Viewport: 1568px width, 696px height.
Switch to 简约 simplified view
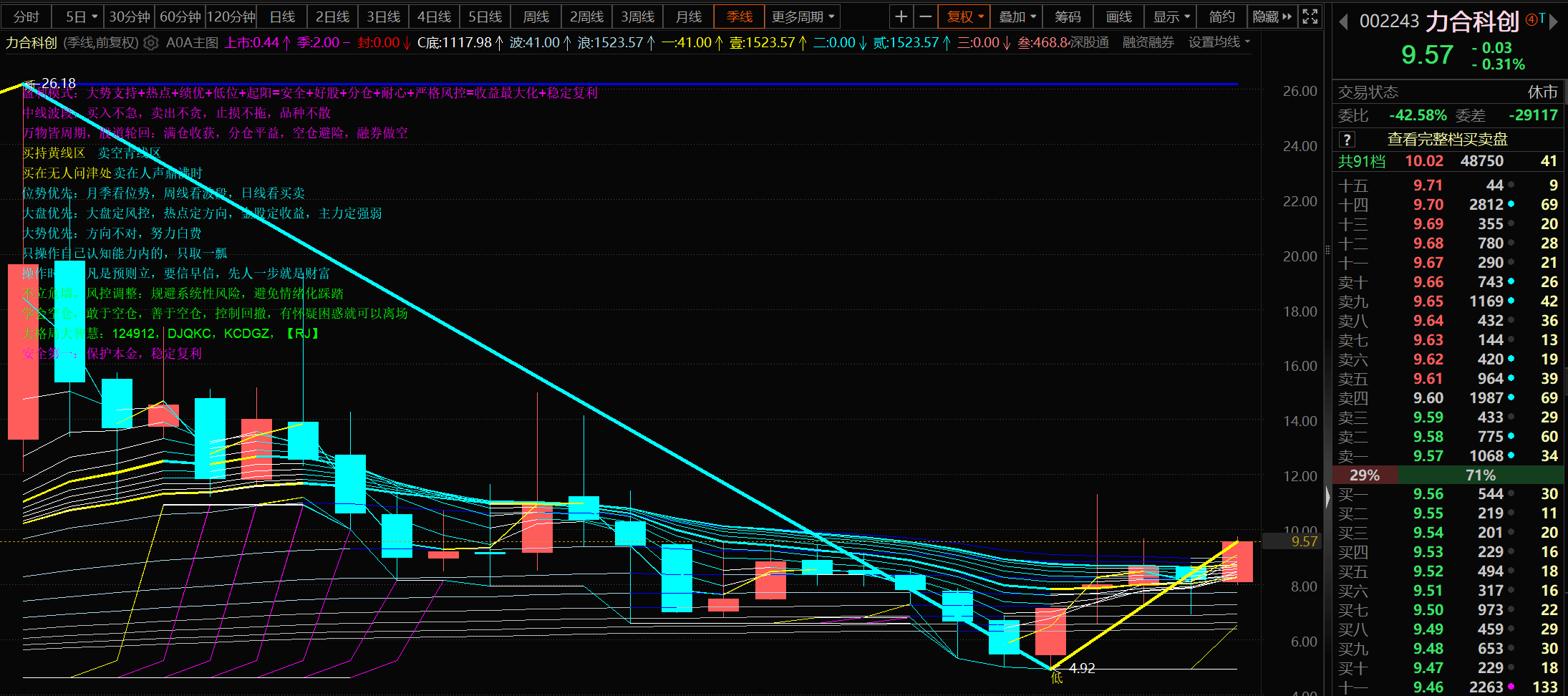1221,16
